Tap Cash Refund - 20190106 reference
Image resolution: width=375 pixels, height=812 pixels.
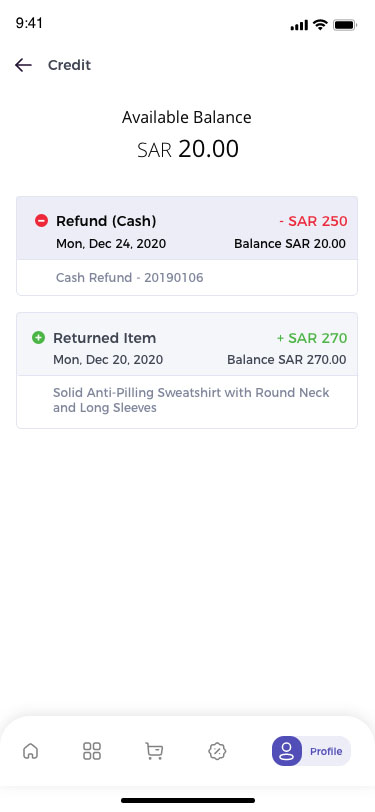(129, 278)
